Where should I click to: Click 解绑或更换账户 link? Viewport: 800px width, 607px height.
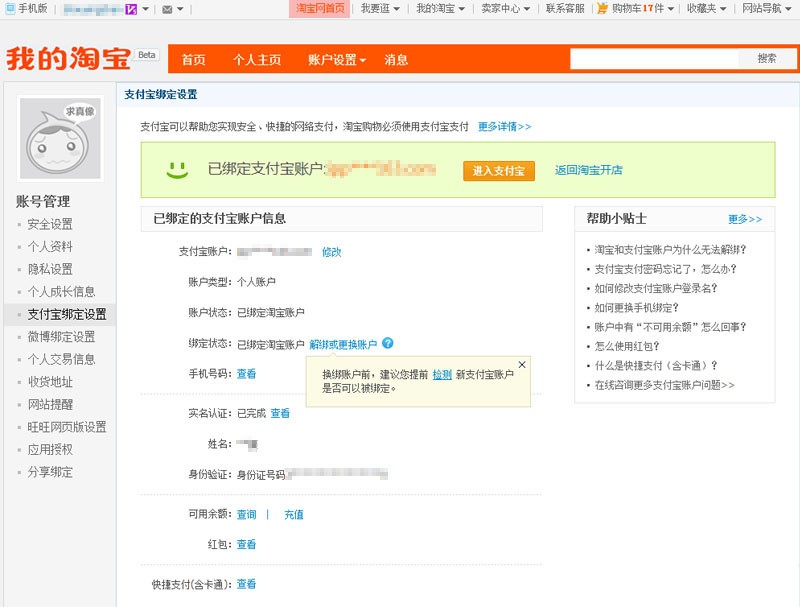pyautogui.click(x=343, y=344)
